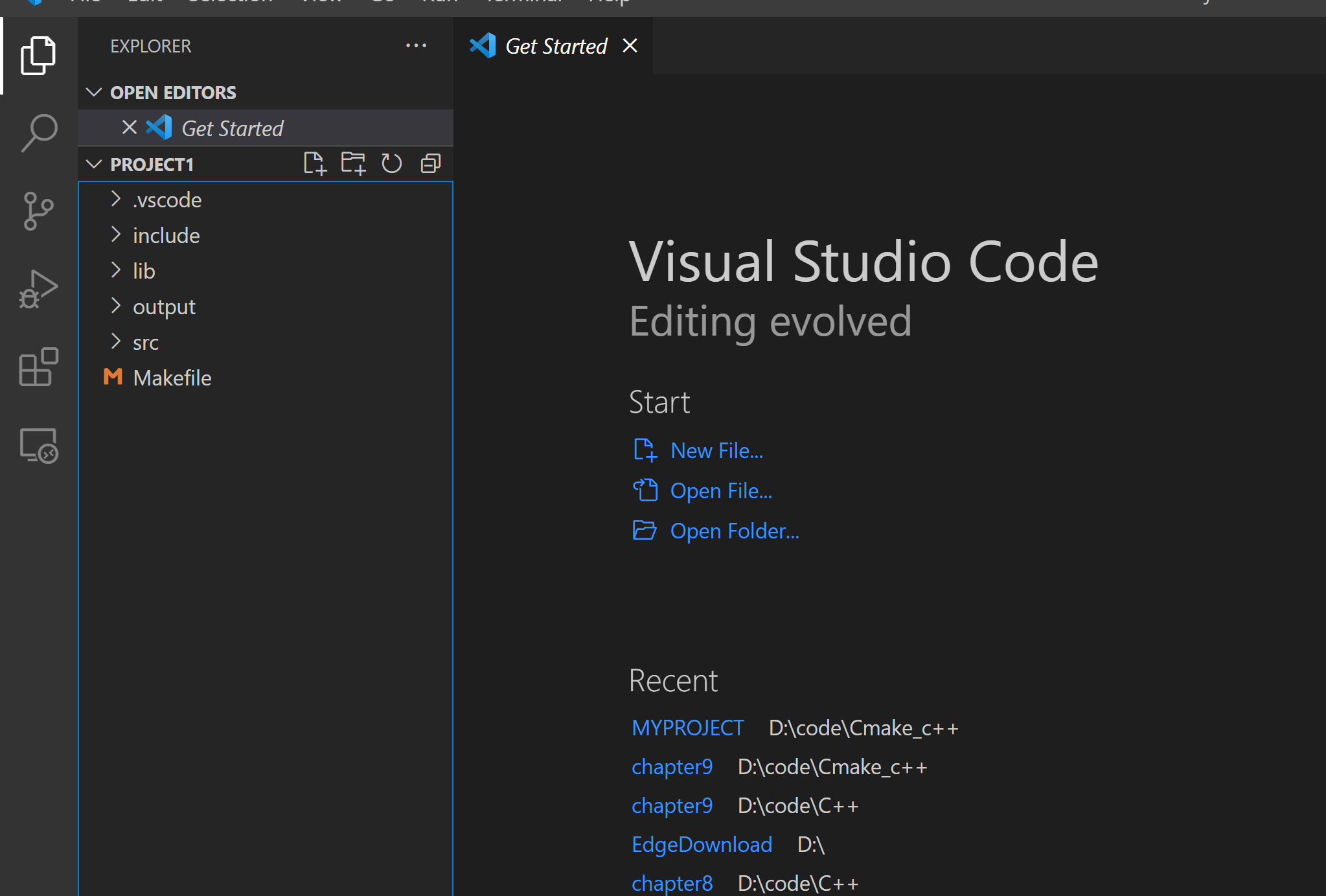Expand the output folder
This screenshot has height=896, width=1326.
266,306
